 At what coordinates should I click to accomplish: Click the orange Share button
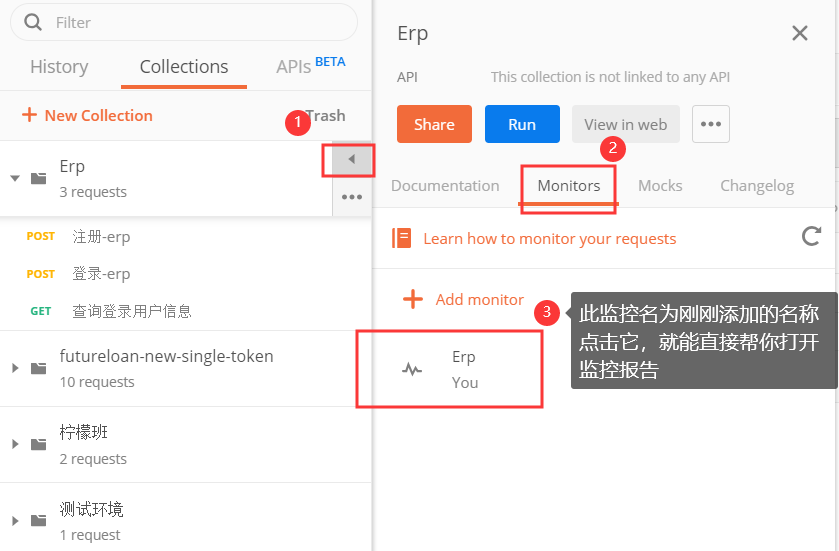[x=434, y=124]
